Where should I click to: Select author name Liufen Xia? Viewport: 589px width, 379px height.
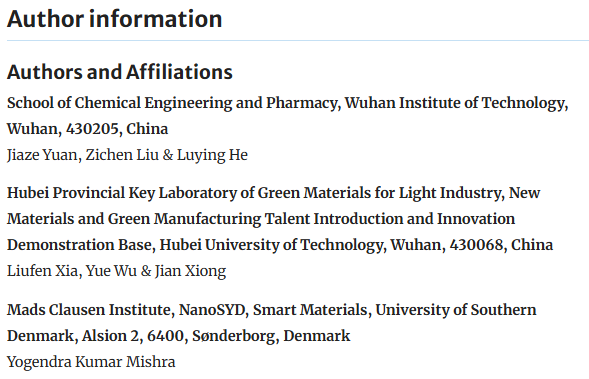[42, 271]
